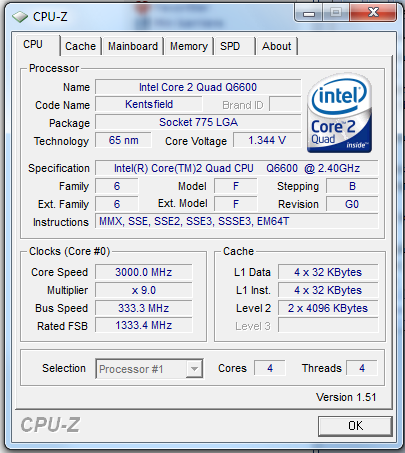Click the Code Name value 'Kentsfield'
The image size is (405, 453).
149,104
